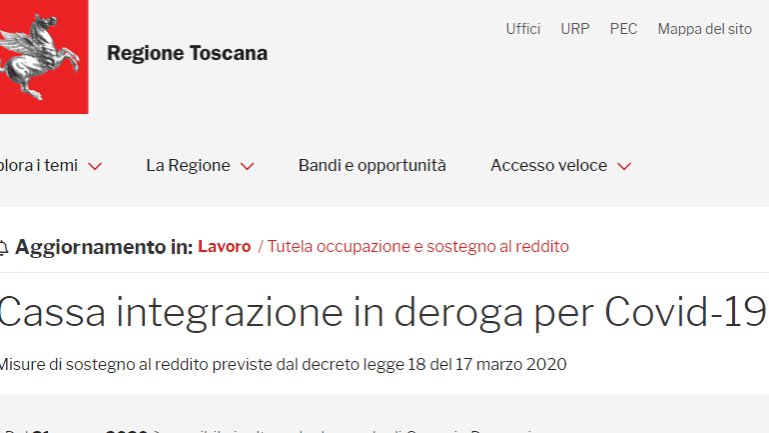Click the 'Cassa integrazione in deroga' heading

(383, 312)
